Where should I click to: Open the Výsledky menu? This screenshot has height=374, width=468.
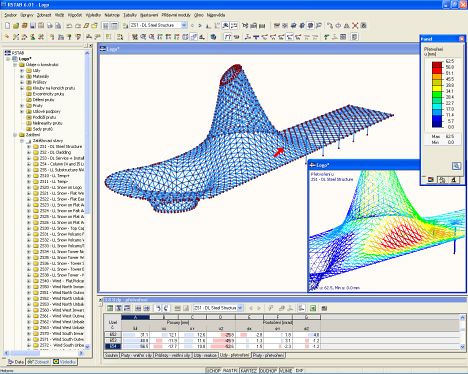click(93, 15)
